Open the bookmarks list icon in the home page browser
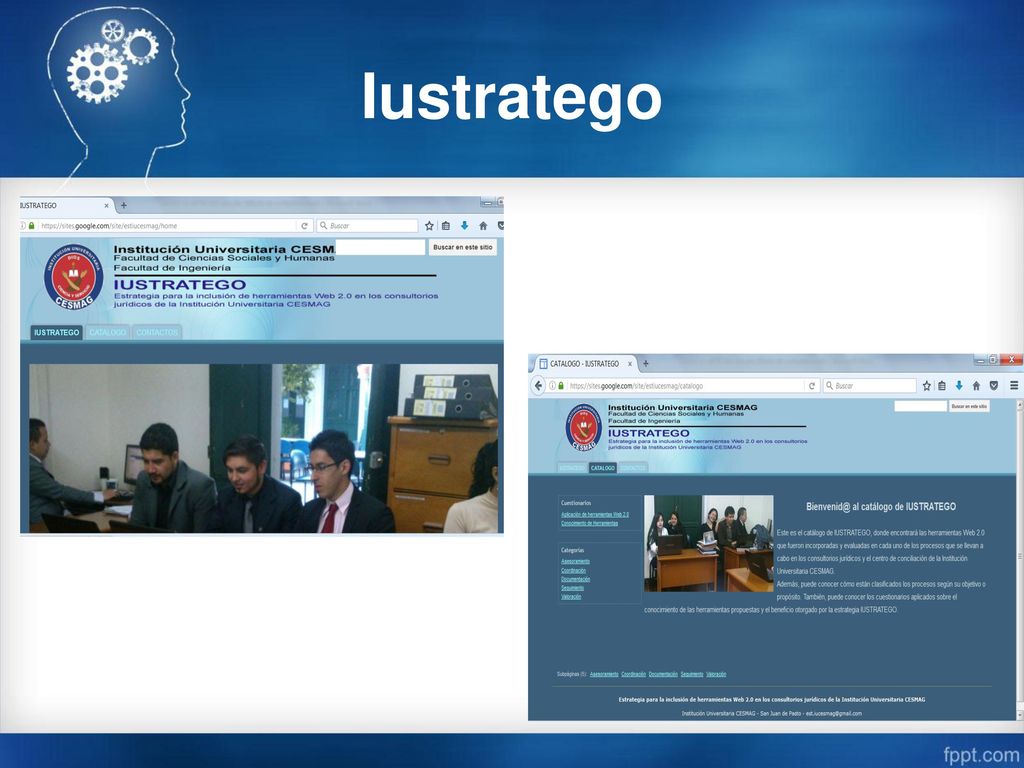 tap(445, 226)
